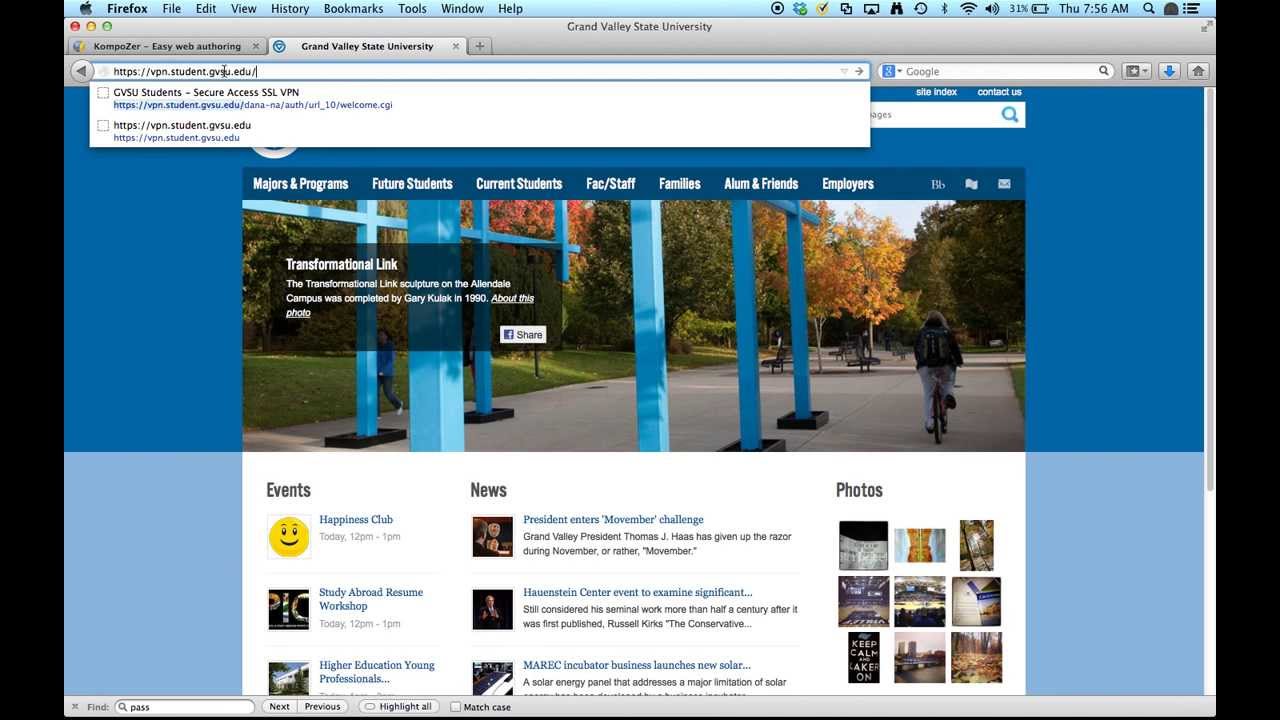Open a new tab with plus button
1280x720 pixels.
click(480, 46)
